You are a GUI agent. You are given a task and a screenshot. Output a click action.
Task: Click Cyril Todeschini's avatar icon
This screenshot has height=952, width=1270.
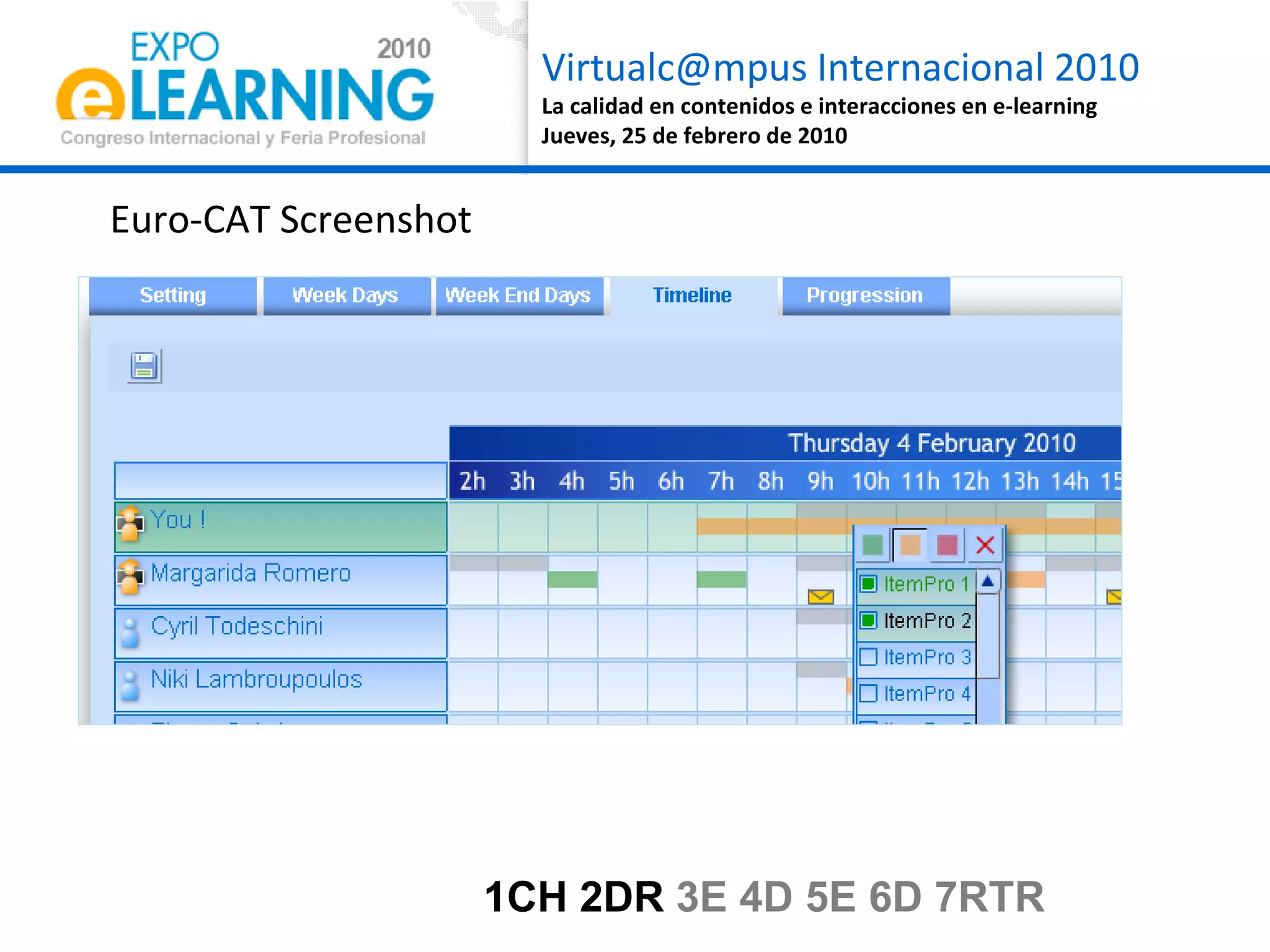click(130, 632)
